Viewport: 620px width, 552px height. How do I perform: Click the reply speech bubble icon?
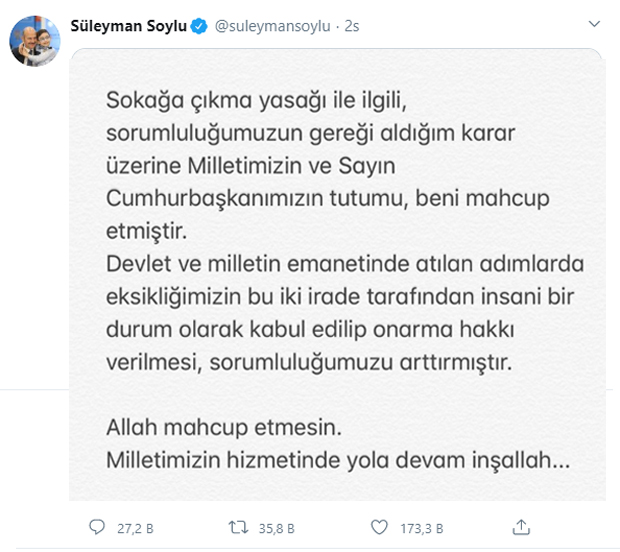95,526
